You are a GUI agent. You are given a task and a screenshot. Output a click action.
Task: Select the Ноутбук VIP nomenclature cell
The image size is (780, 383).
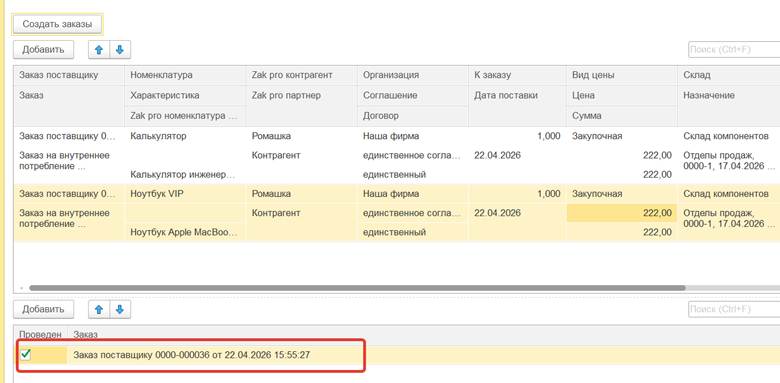click(x=185, y=193)
